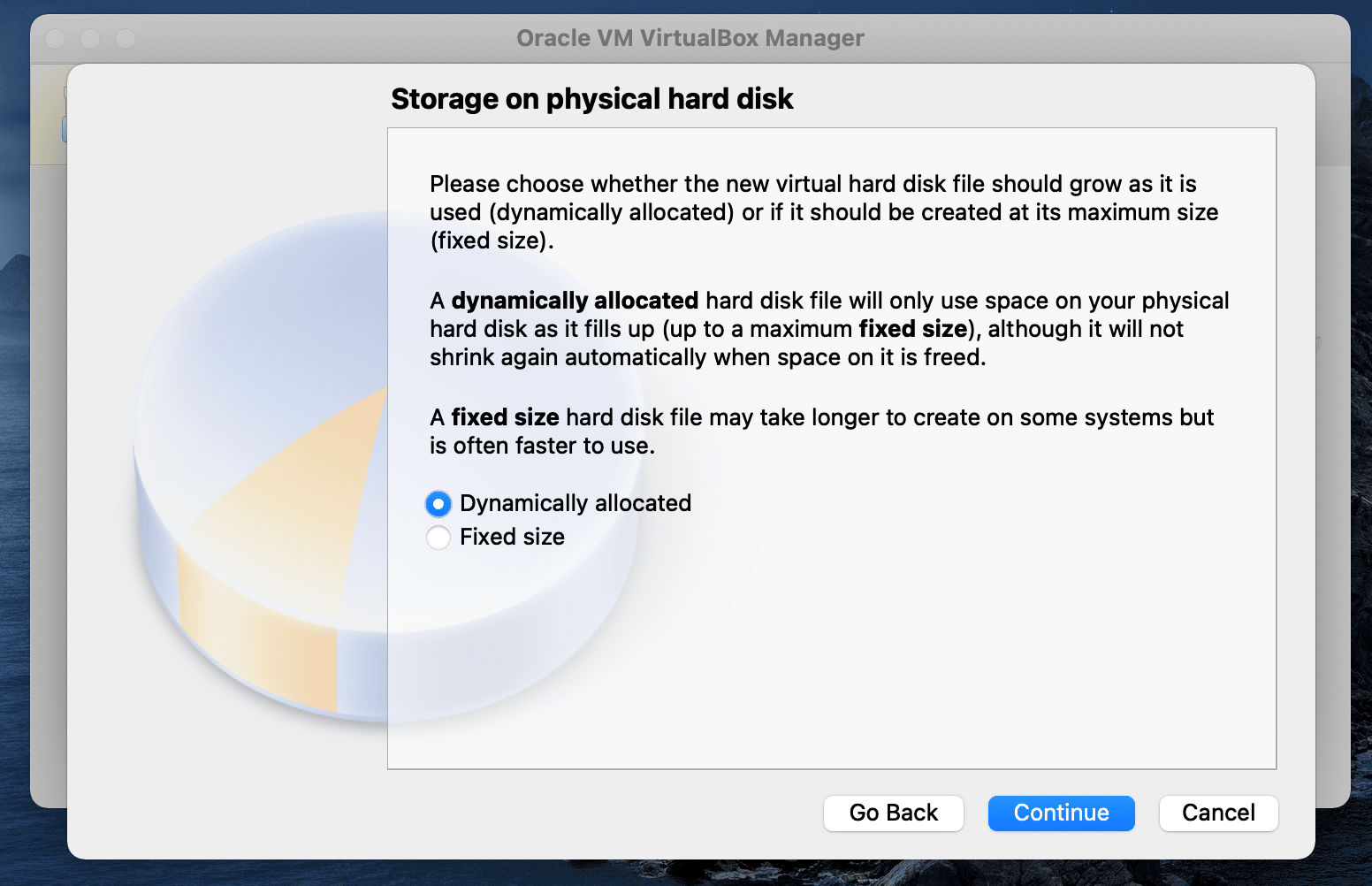Click the first paragraph of explanatory text

(x=822, y=212)
